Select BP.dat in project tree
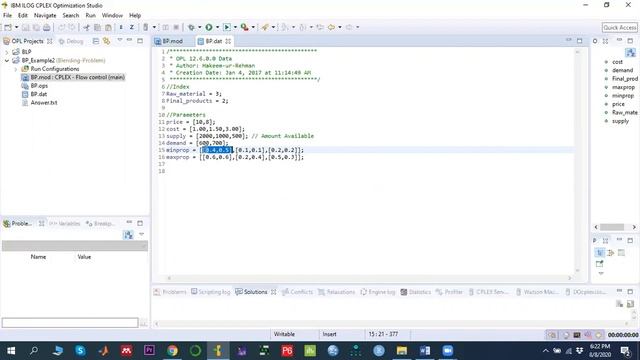 click(x=39, y=94)
